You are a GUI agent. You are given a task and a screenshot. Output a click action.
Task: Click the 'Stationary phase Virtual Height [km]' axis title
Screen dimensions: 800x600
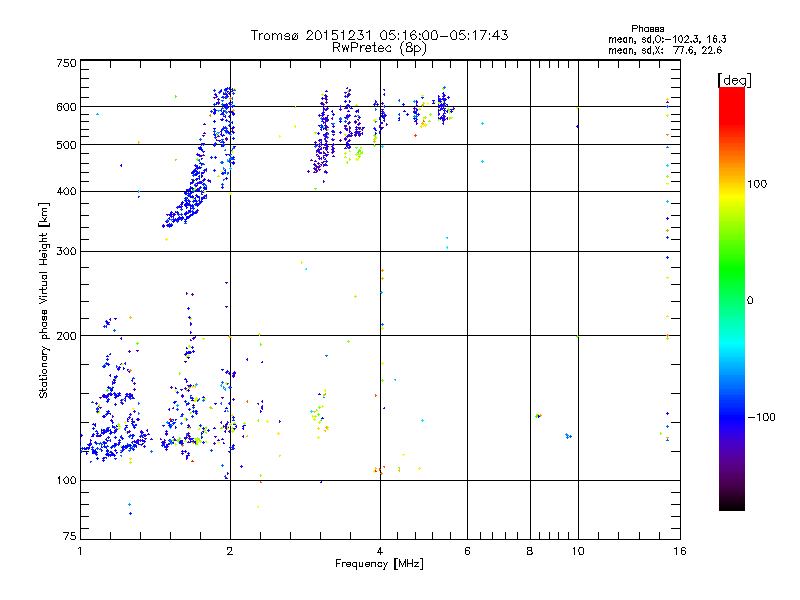[44, 300]
